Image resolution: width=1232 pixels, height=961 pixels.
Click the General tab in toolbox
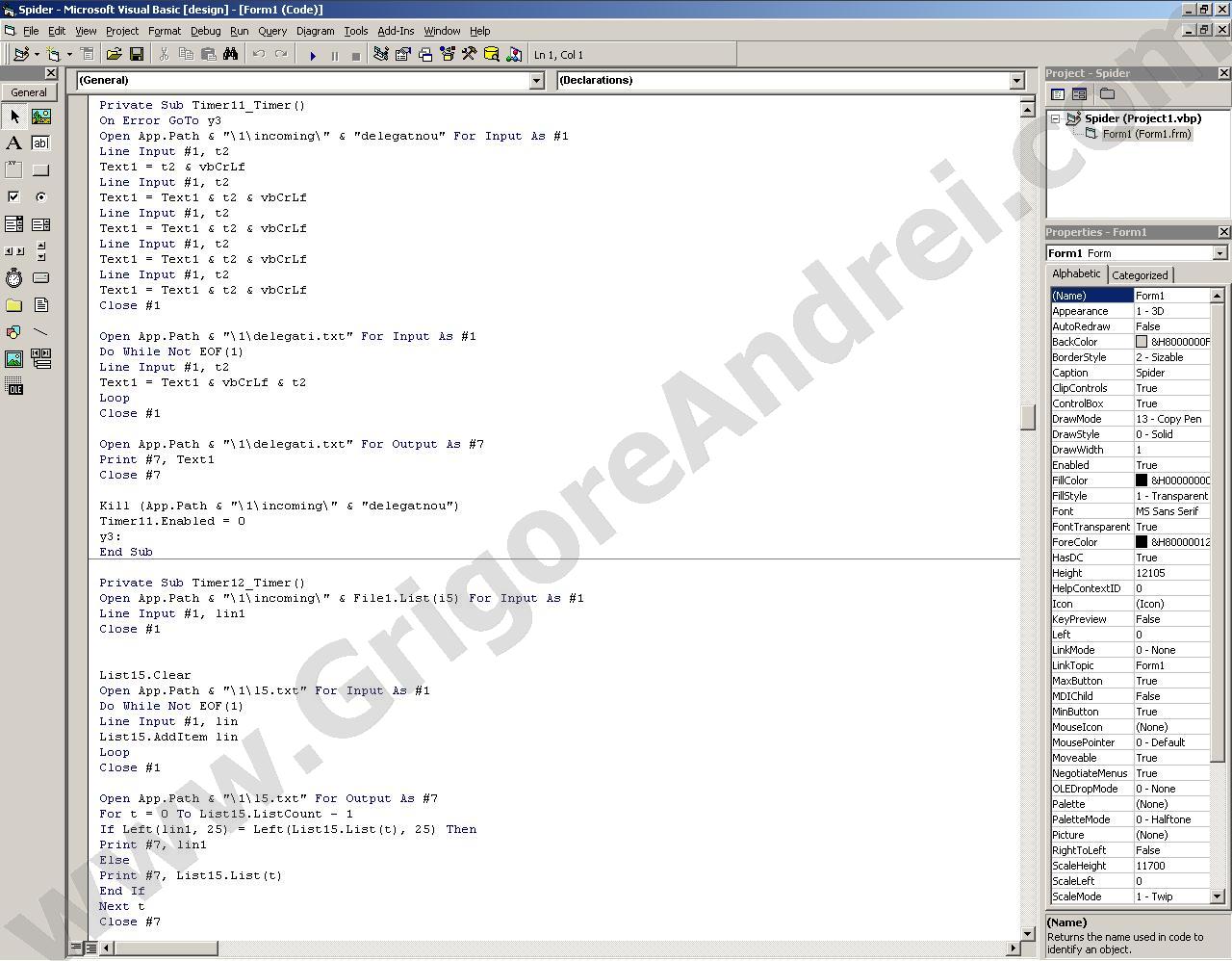click(29, 92)
